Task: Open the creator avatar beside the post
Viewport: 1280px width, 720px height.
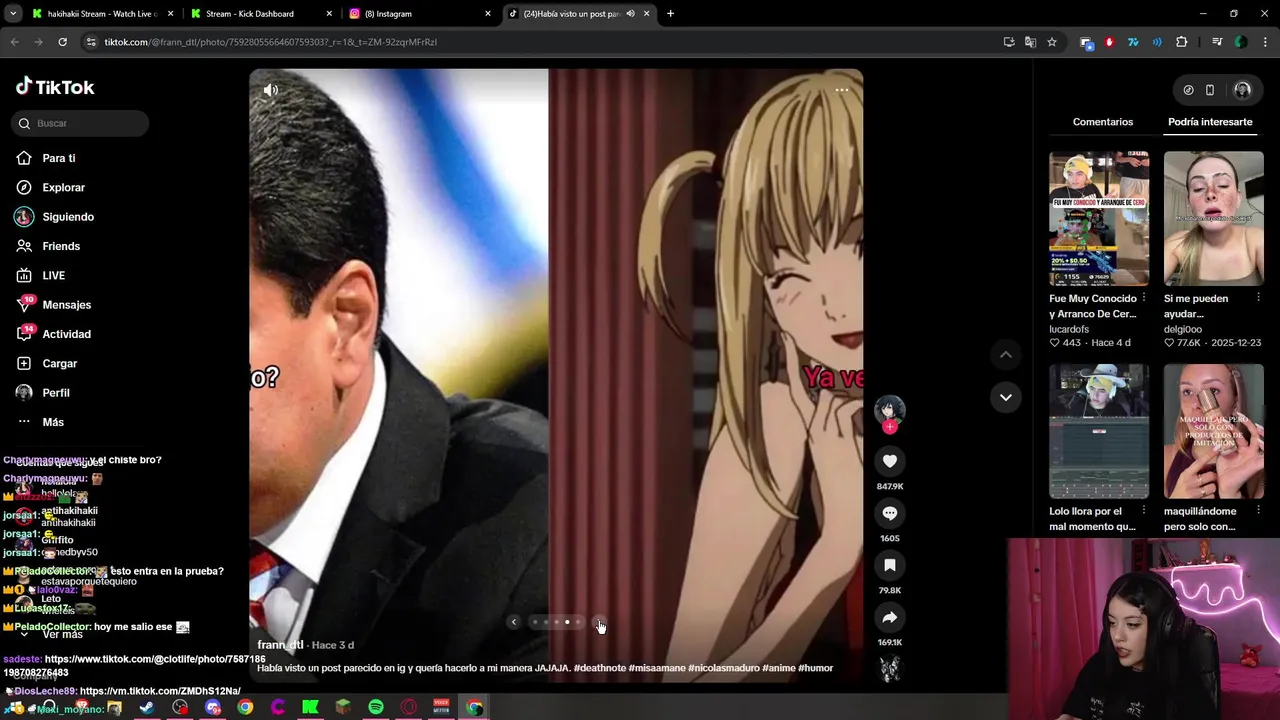Action: tap(889, 410)
